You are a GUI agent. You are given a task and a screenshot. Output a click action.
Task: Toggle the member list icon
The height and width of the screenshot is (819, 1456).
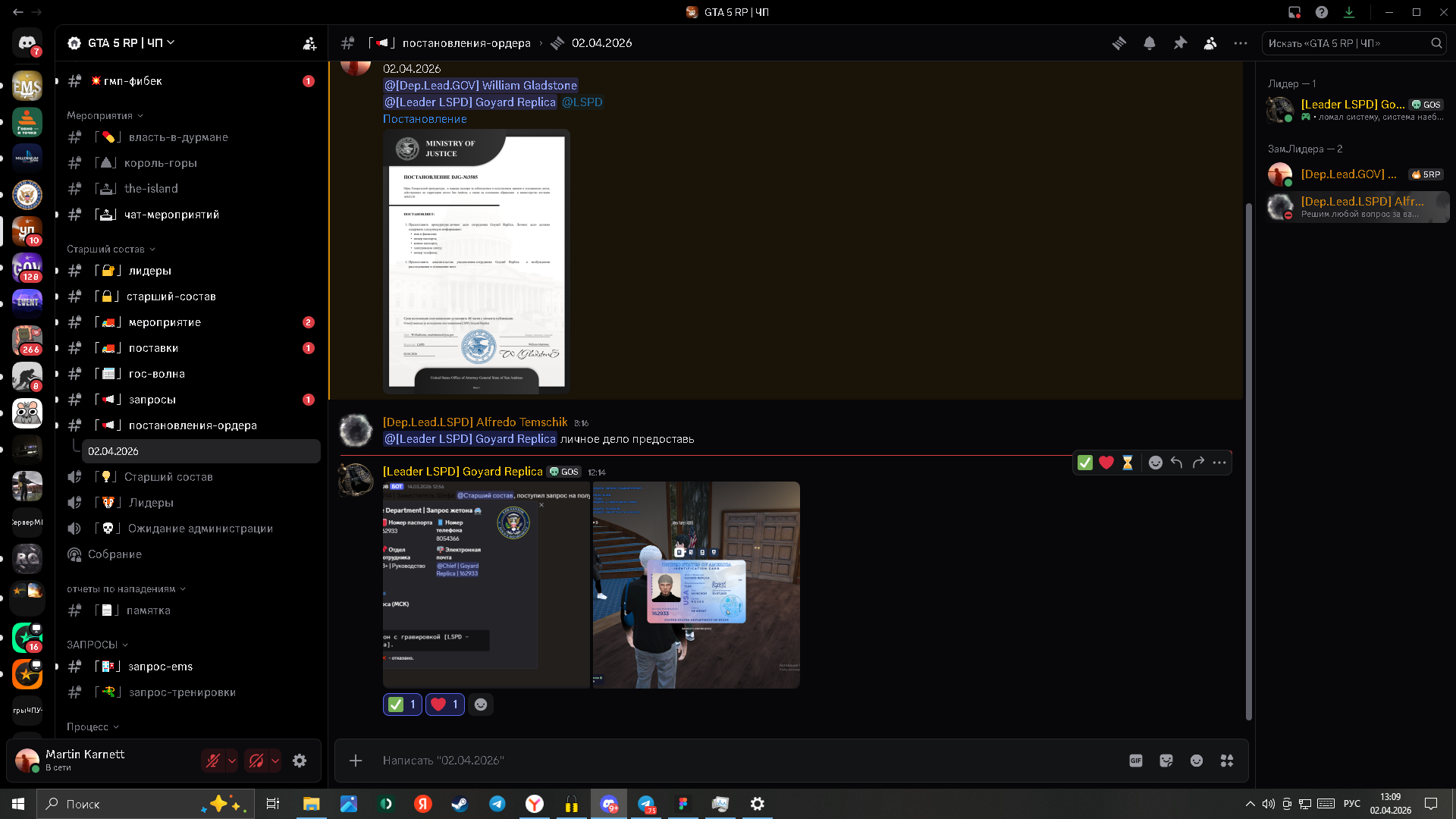pyautogui.click(x=1210, y=43)
